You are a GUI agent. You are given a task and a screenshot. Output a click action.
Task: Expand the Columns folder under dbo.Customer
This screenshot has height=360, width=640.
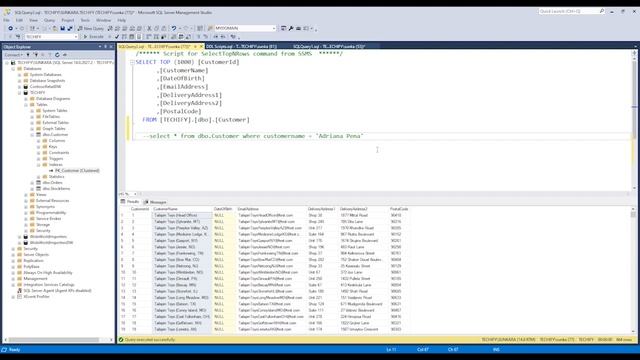(x=39, y=140)
